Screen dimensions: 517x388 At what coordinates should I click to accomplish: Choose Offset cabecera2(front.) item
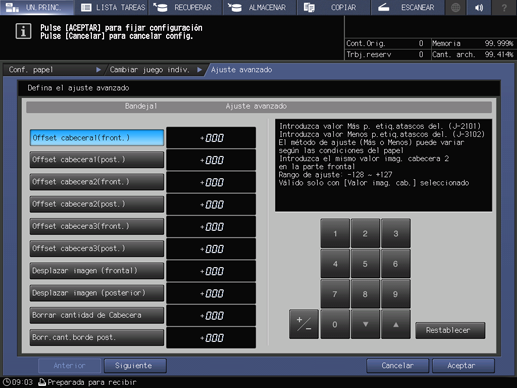pos(97,182)
